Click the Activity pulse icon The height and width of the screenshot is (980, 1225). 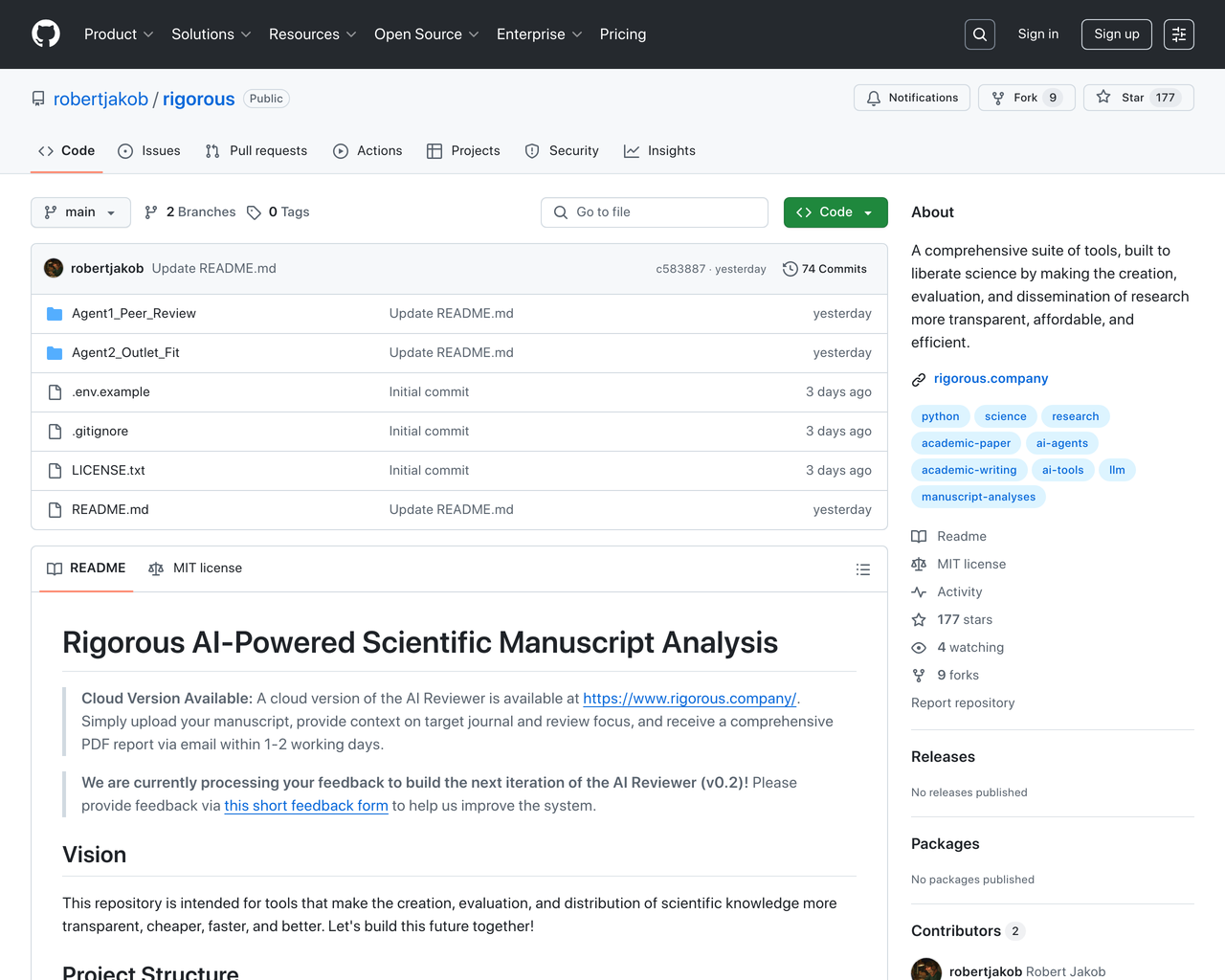pyautogui.click(x=919, y=592)
